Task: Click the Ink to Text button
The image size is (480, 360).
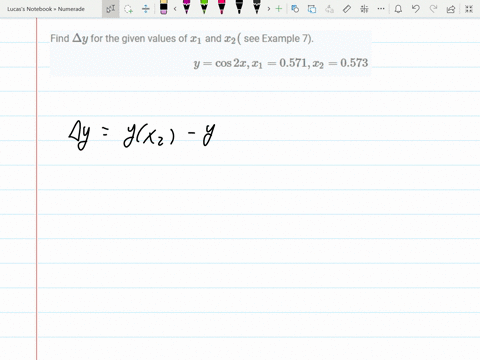Action: 329,9
